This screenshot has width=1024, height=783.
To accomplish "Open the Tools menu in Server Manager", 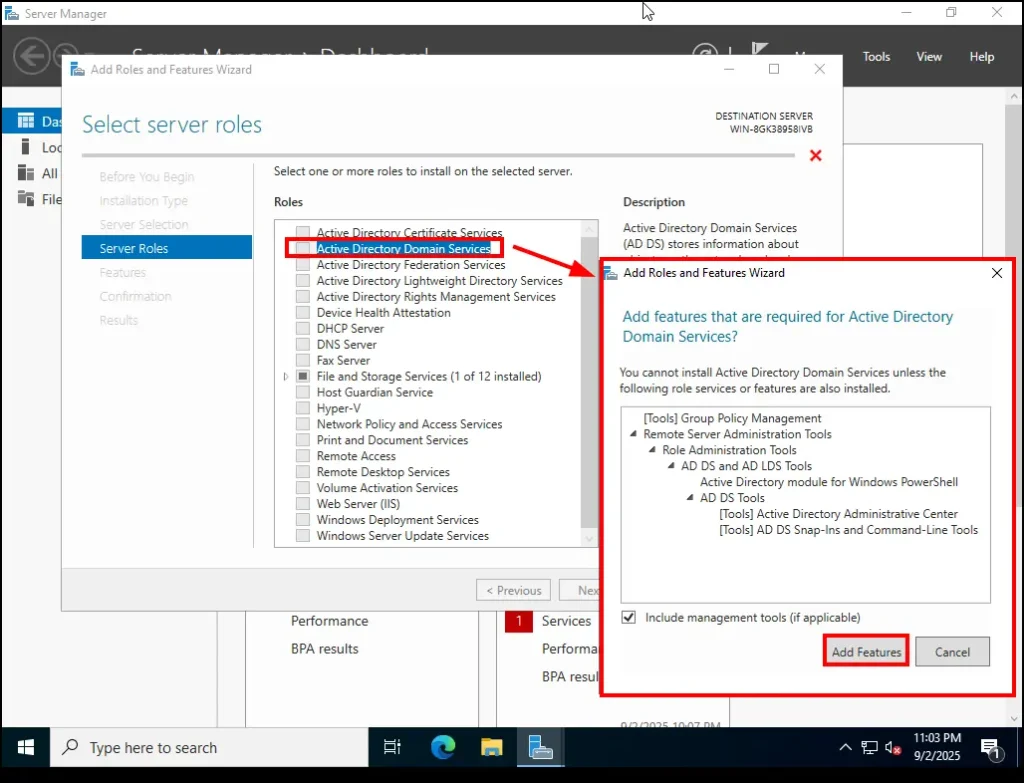I will [876, 57].
